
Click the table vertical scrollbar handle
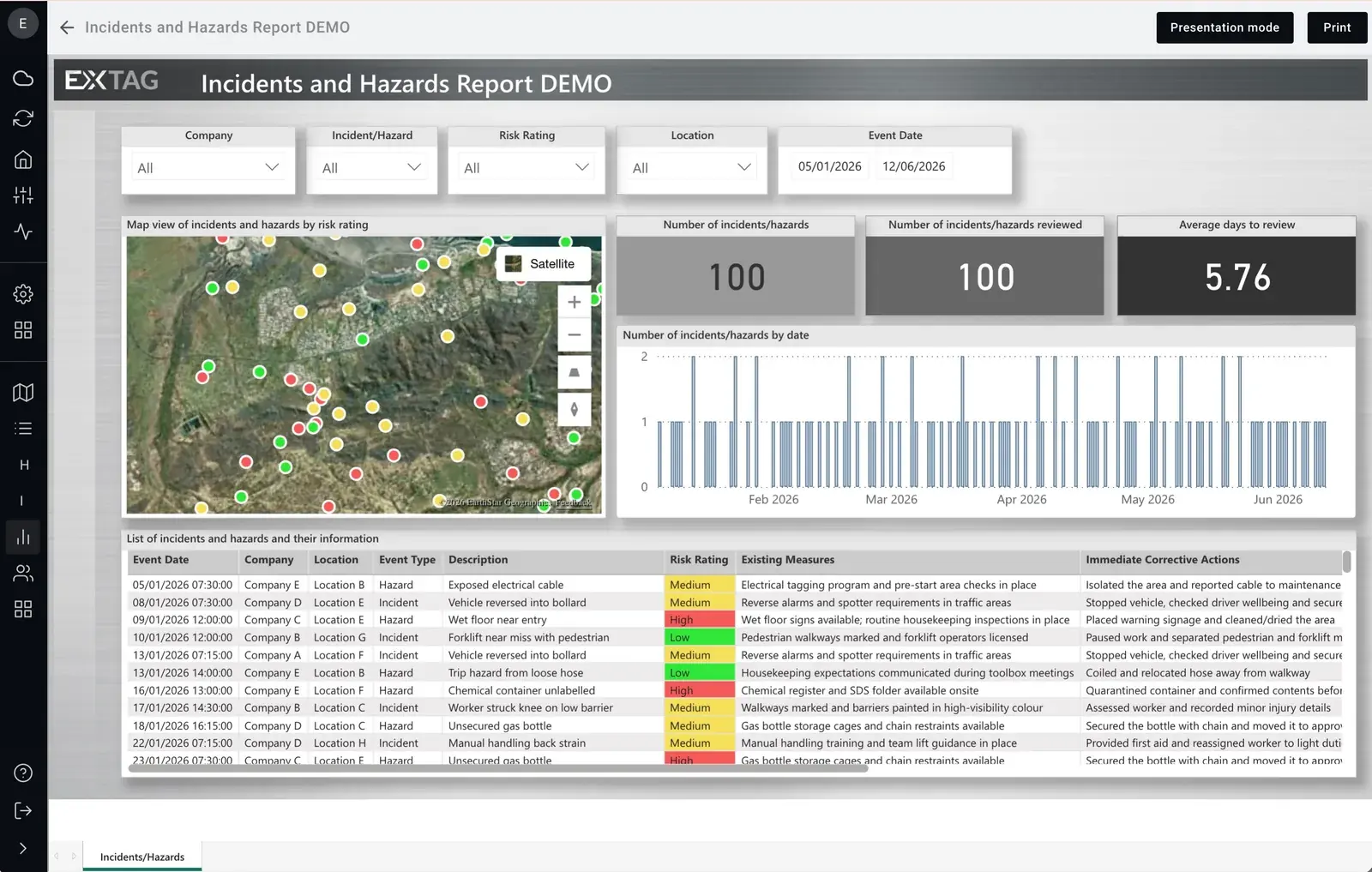(1346, 562)
